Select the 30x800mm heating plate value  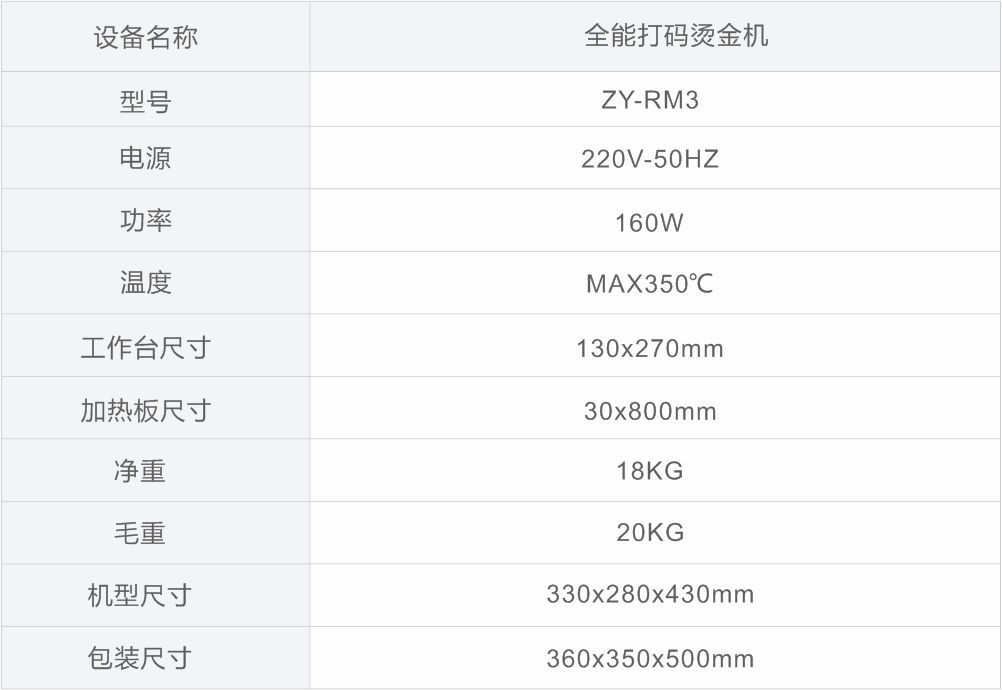pos(650,411)
